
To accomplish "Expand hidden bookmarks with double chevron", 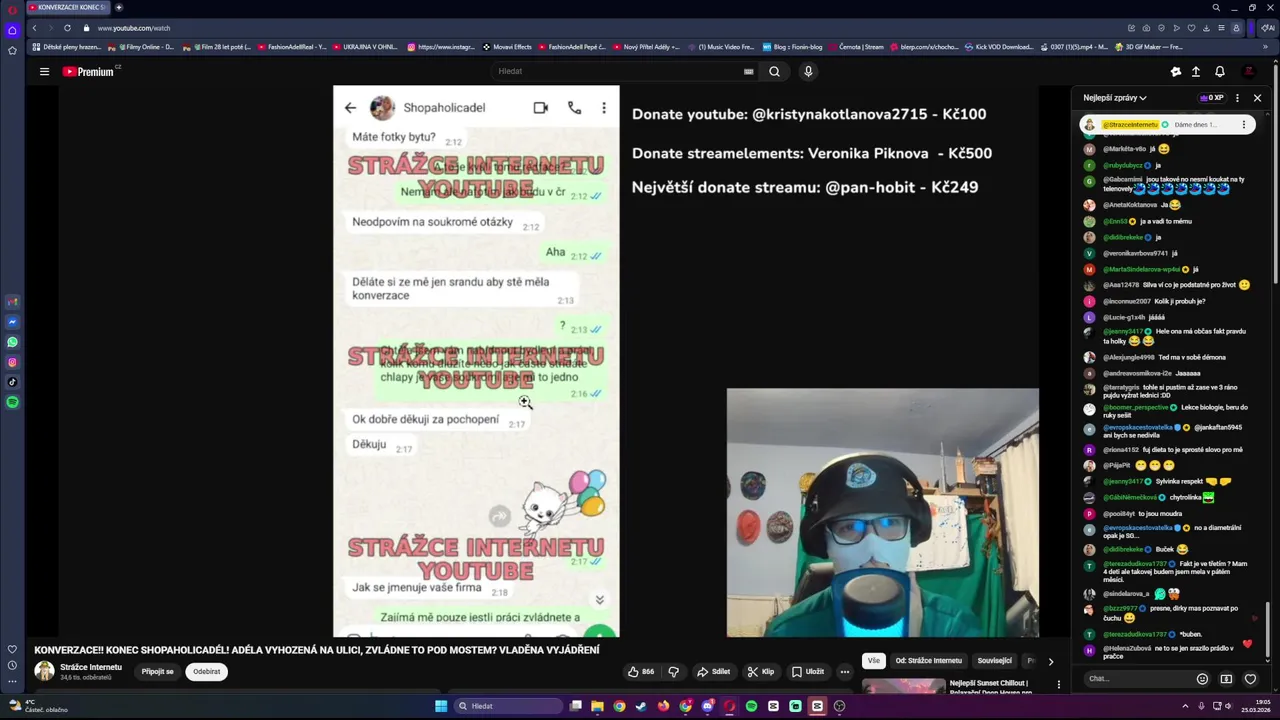I will [x=1267, y=47].
